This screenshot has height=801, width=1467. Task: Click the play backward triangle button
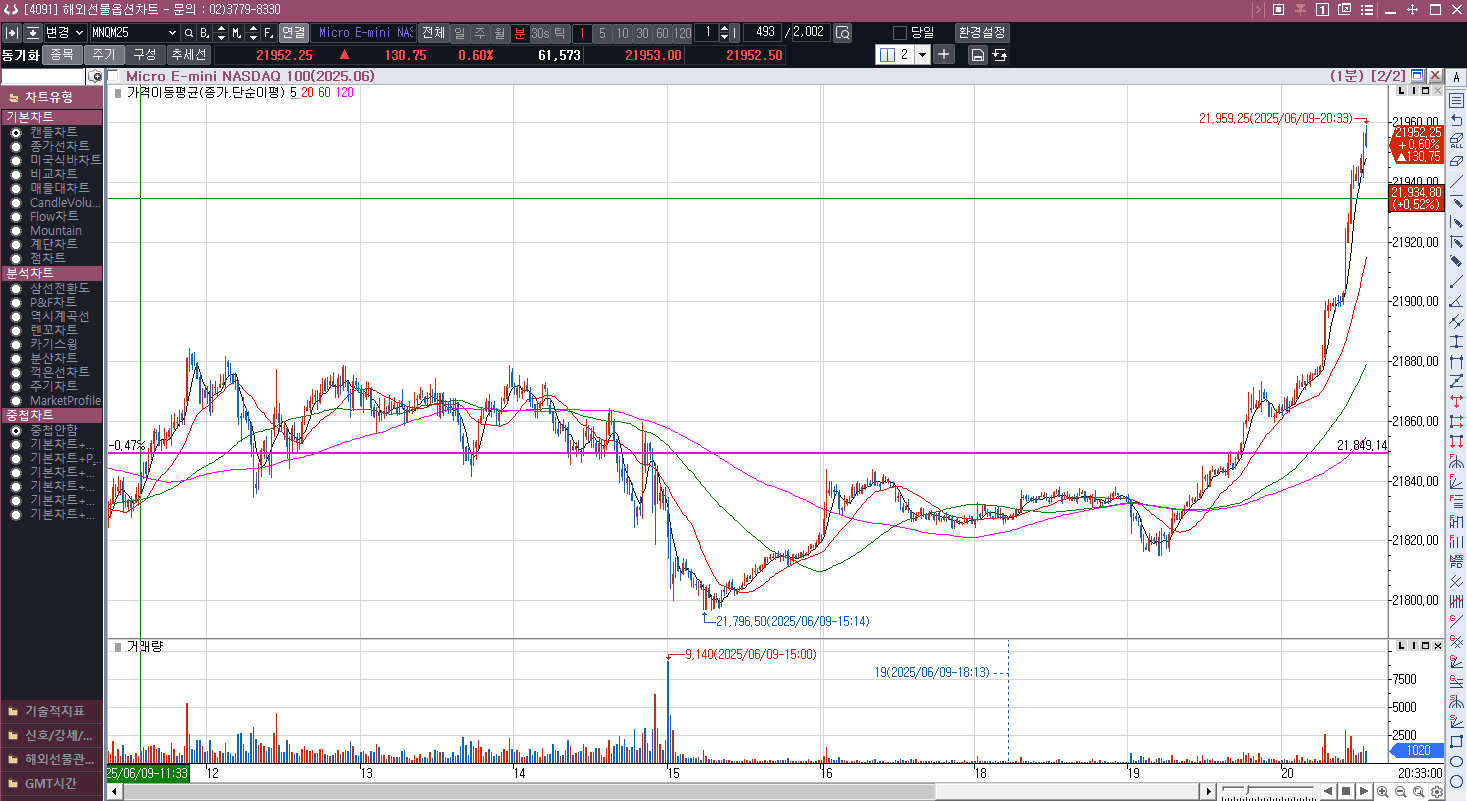coord(1328,791)
